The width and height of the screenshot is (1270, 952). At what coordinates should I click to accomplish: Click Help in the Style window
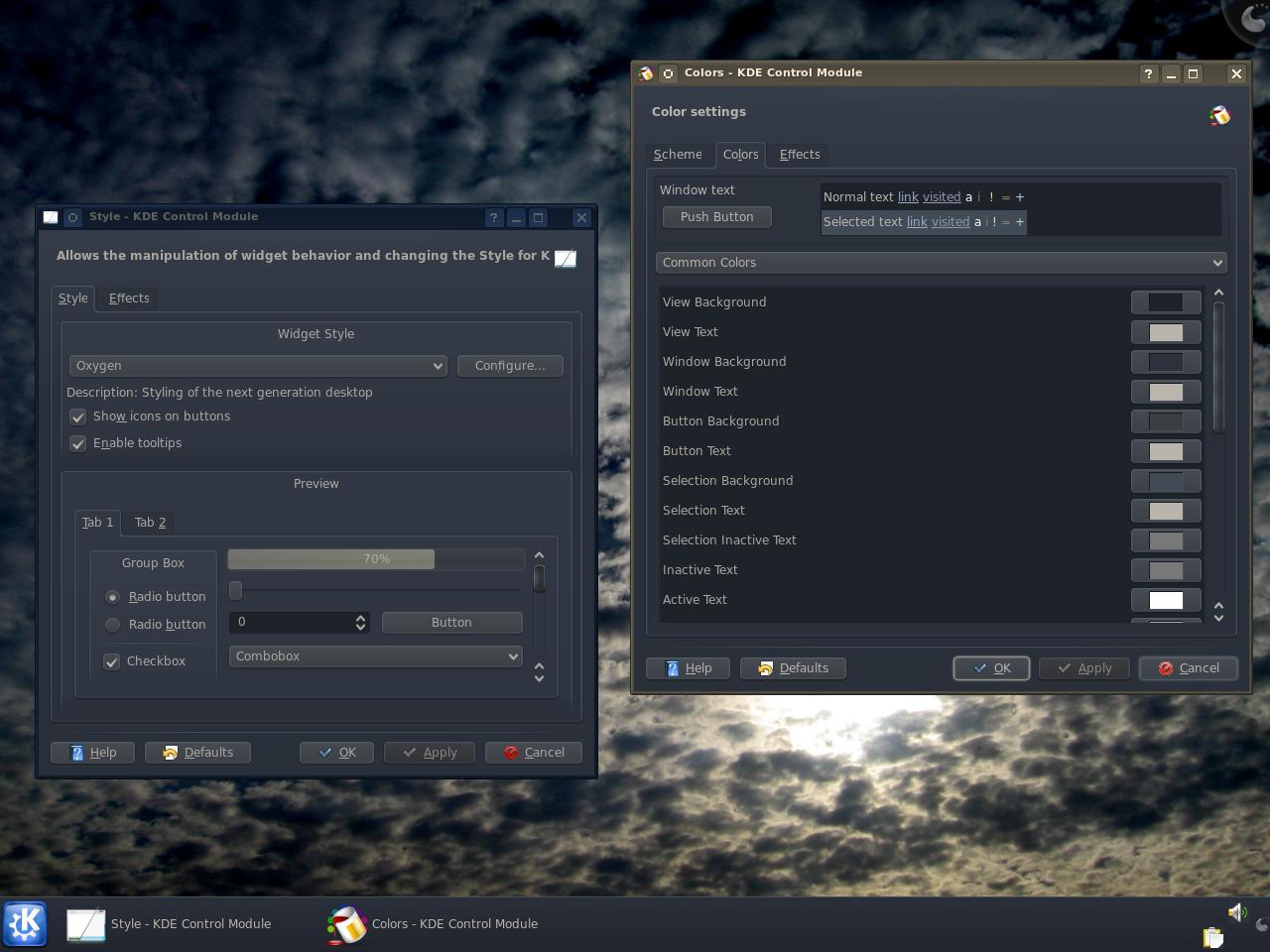tap(92, 753)
